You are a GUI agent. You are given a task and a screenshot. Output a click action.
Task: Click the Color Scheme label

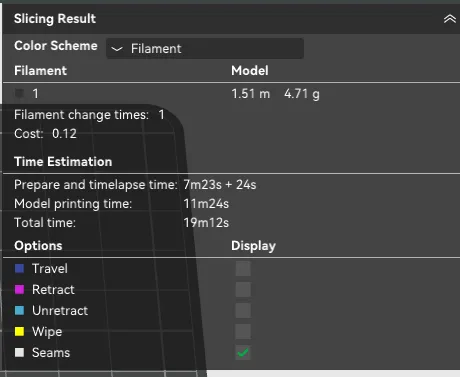point(56,46)
